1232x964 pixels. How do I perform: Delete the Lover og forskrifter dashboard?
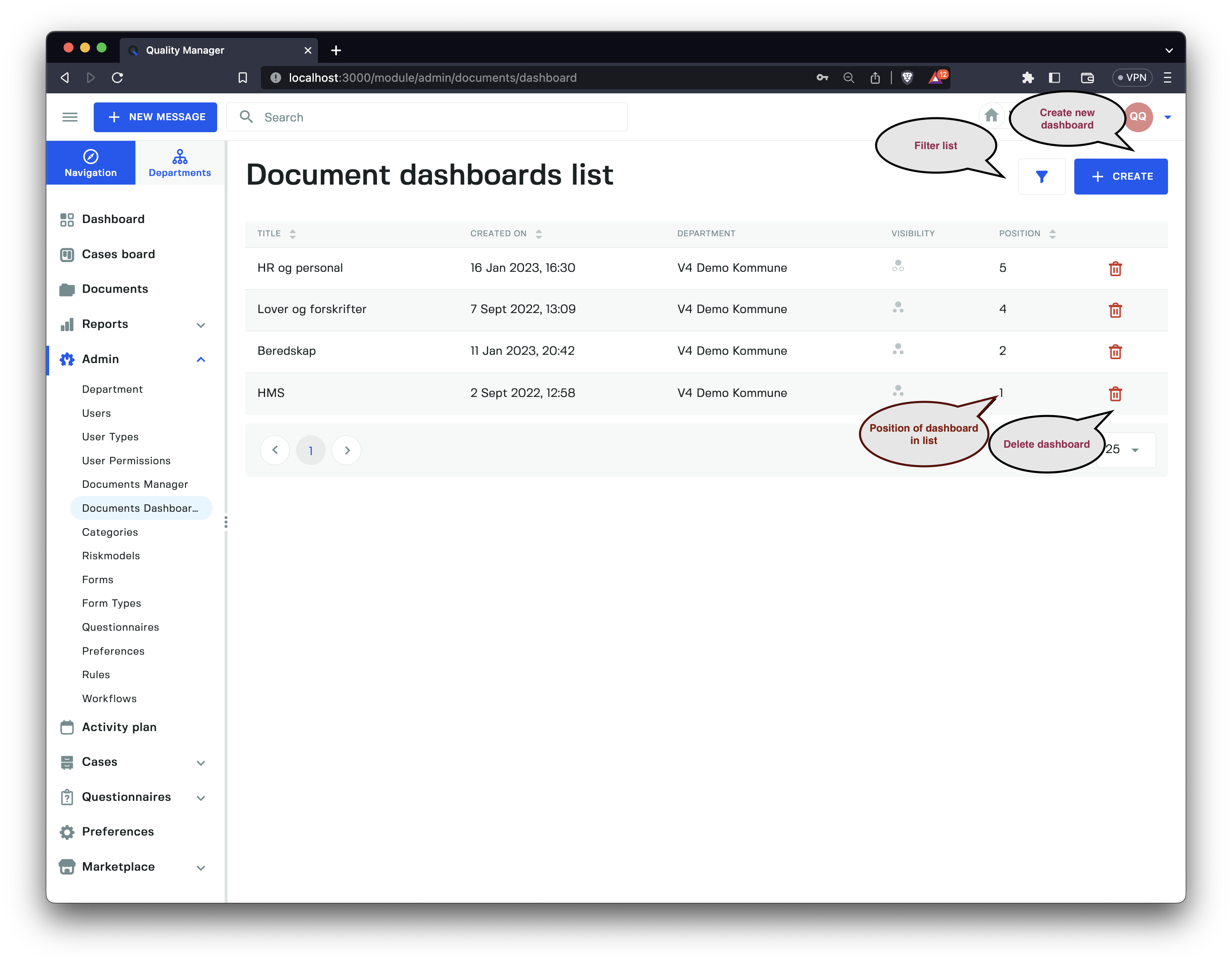click(x=1115, y=311)
